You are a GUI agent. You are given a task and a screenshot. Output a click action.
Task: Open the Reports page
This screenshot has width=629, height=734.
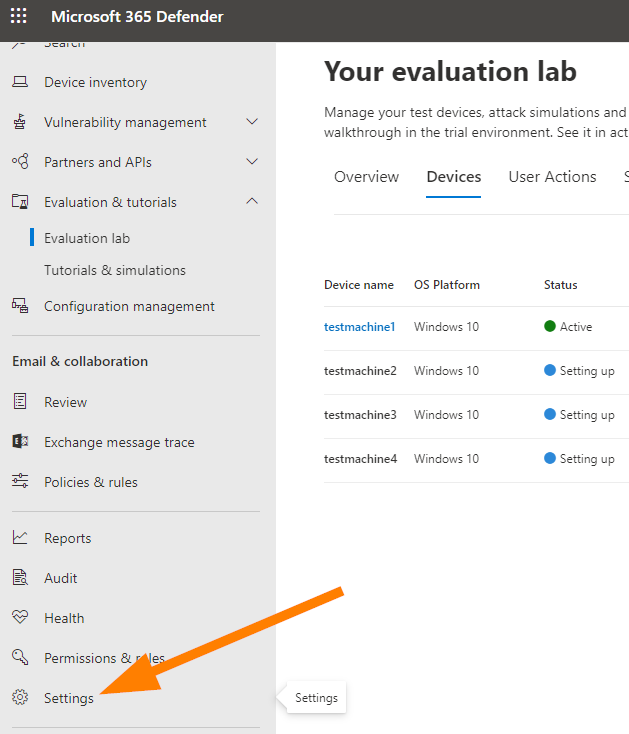(x=68, y=538)
